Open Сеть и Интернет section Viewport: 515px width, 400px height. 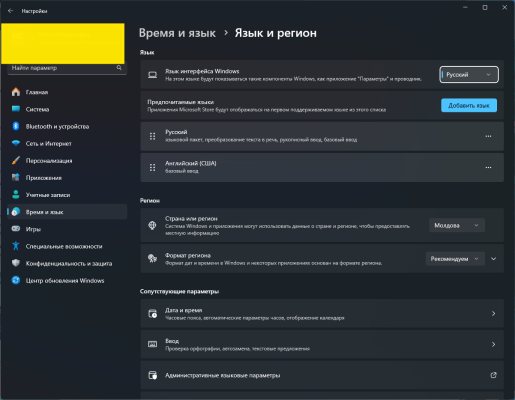pyautogui.click(x=67, y=143)
